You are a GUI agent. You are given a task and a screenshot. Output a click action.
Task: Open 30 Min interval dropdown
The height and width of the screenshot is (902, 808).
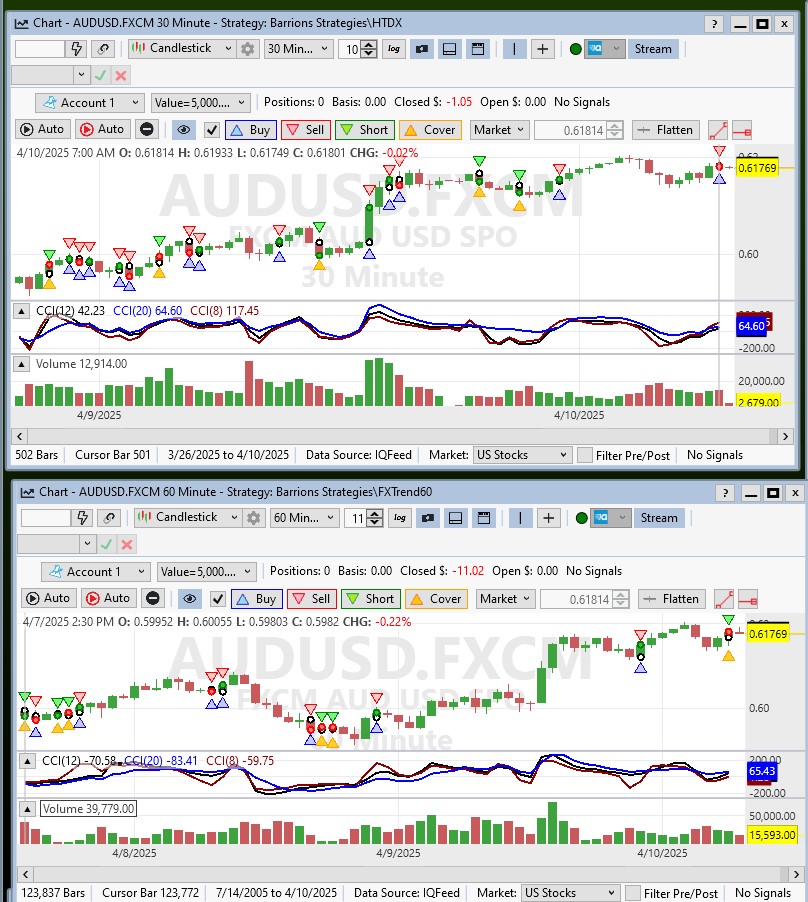pos(298,49)
